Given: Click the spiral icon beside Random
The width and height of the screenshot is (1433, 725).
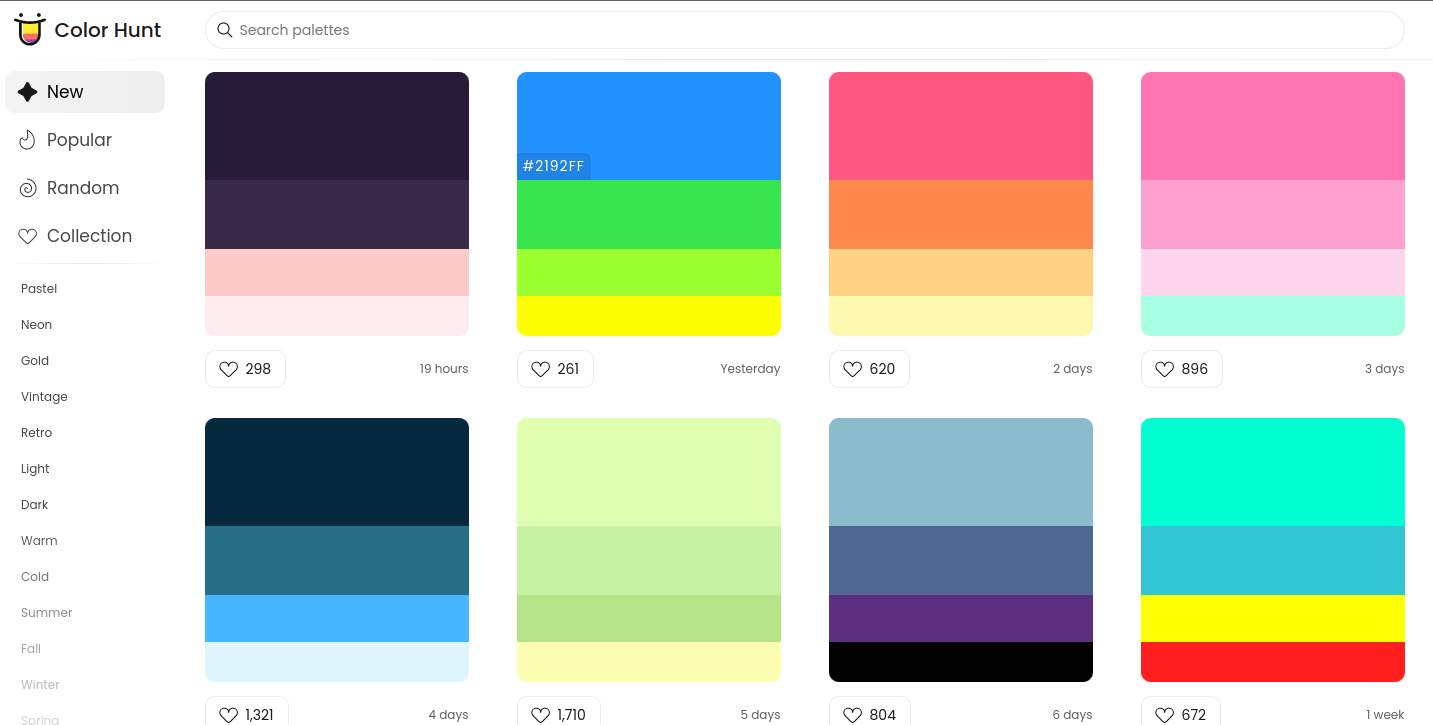Looking at the screenshot, I should point(27,188).
